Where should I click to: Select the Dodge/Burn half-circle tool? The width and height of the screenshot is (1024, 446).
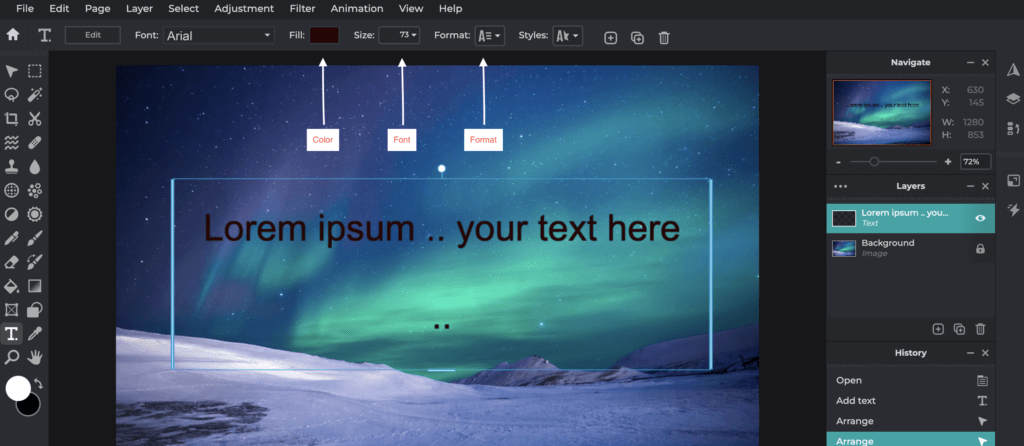[x=11, y=214]
